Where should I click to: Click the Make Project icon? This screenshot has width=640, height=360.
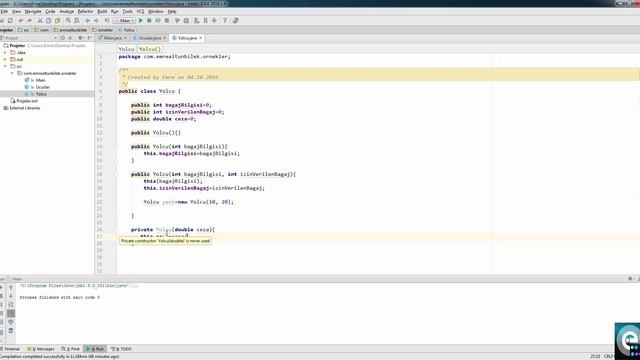(107, 20)
